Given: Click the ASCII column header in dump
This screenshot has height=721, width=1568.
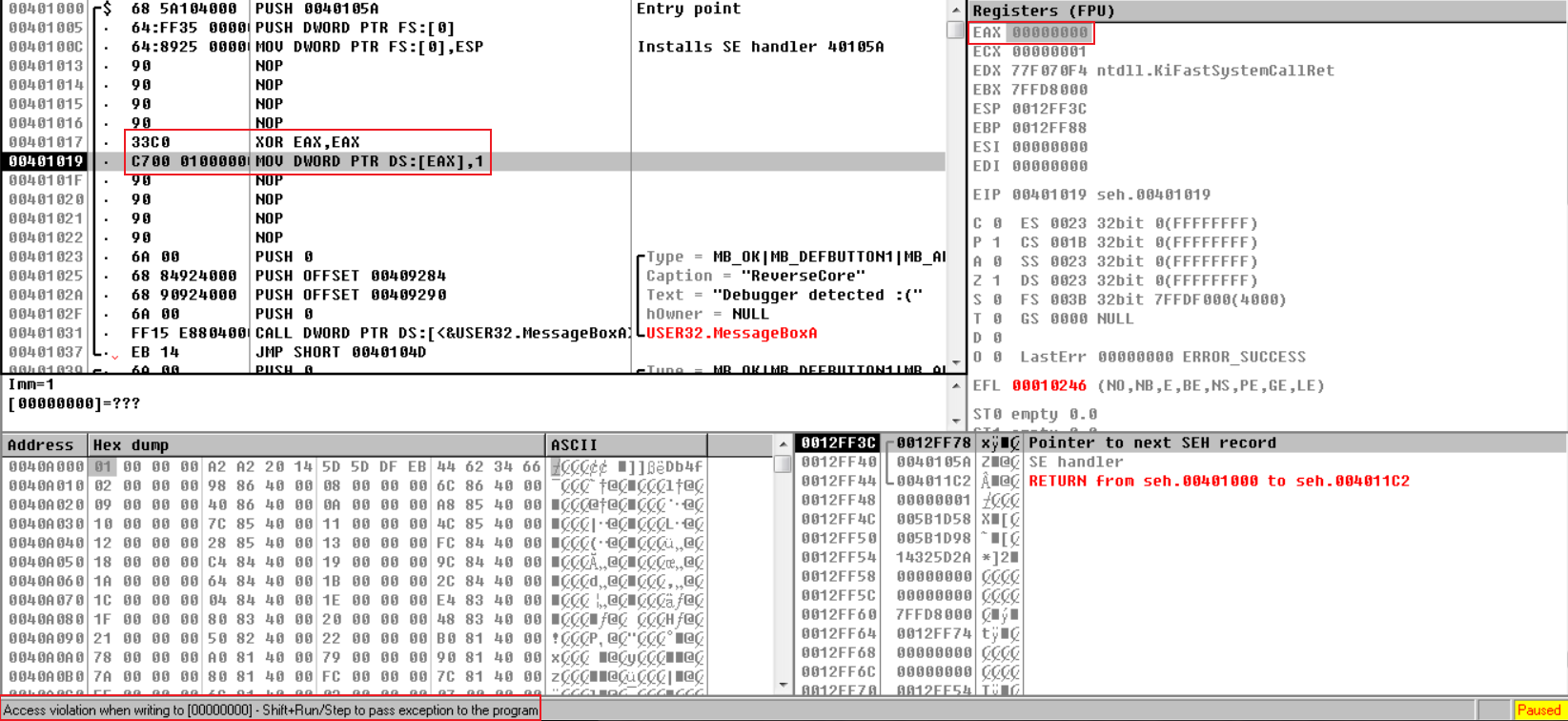Looking at the screenshot, I should click(626, 445).
